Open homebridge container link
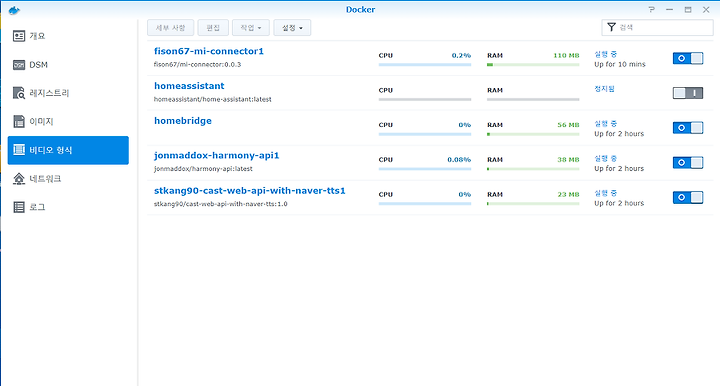Screen dimensions: 720x386 pyautogui.click(x=183, y=121)
